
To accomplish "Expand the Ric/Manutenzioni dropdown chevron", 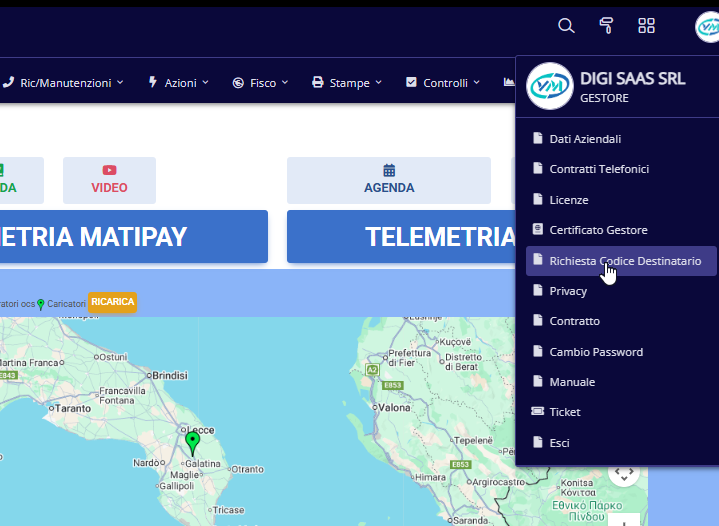I will click(120, 83).
